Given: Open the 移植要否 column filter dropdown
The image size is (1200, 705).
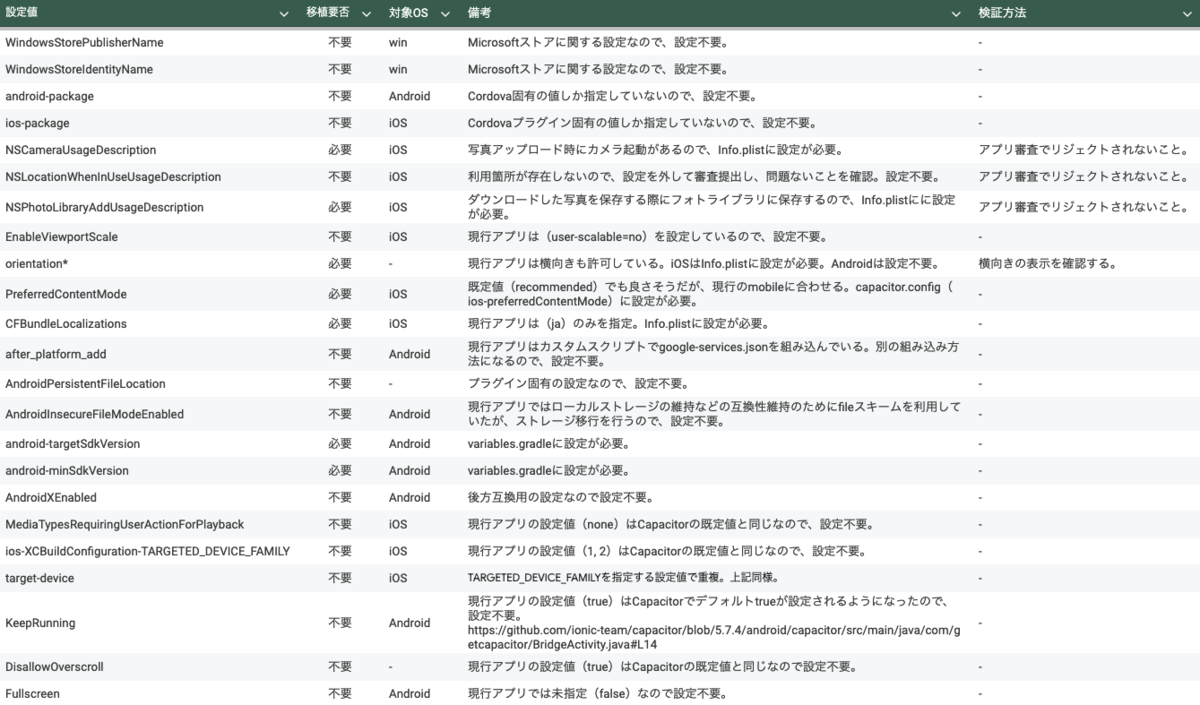Looking at the screenshot, I should pyautogui.click(x=365, y=14).
